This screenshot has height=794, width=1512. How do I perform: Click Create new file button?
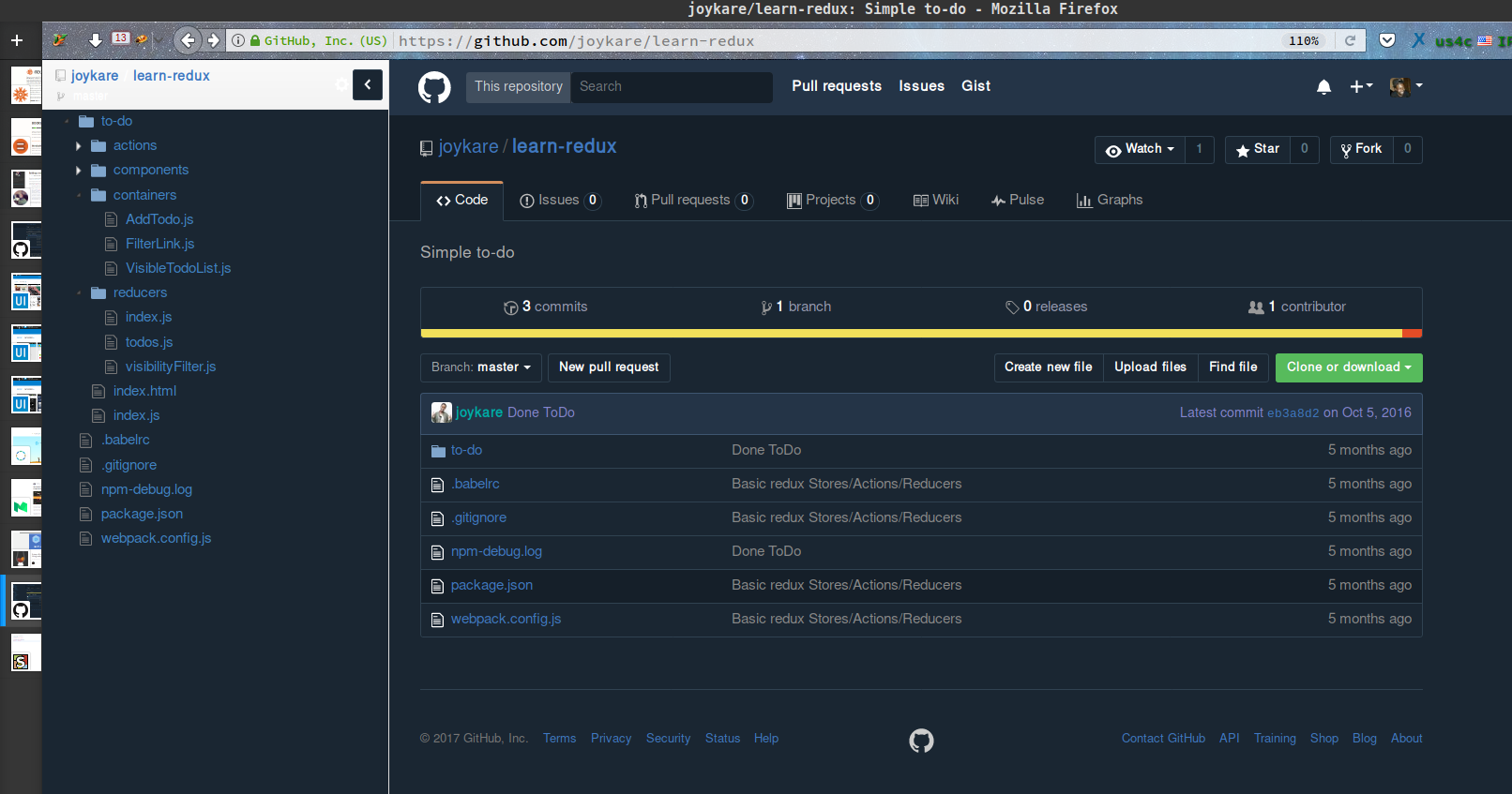click(x=1049, y=367)
